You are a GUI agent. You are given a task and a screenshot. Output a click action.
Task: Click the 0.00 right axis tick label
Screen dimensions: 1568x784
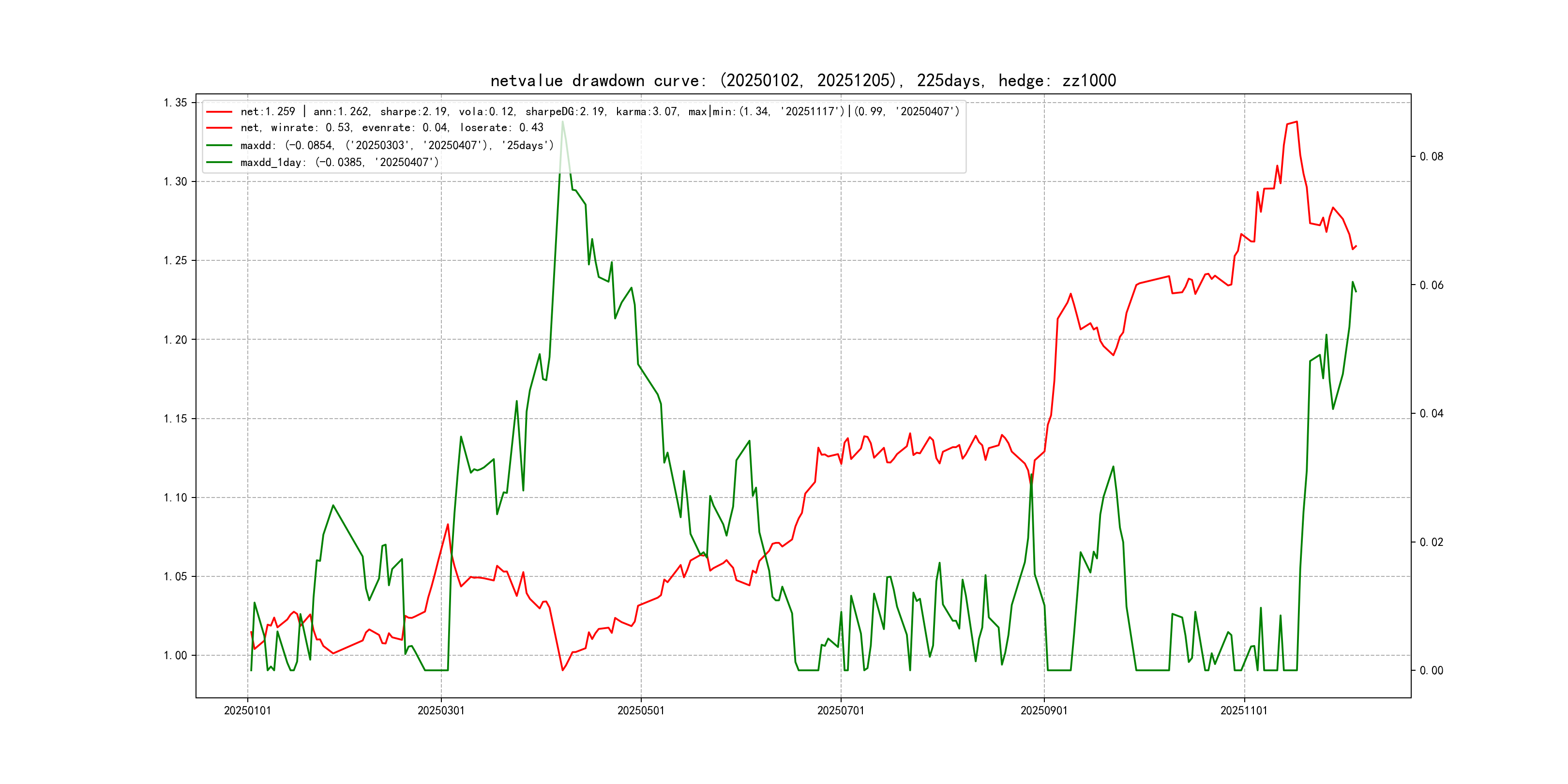[1431, 671]
